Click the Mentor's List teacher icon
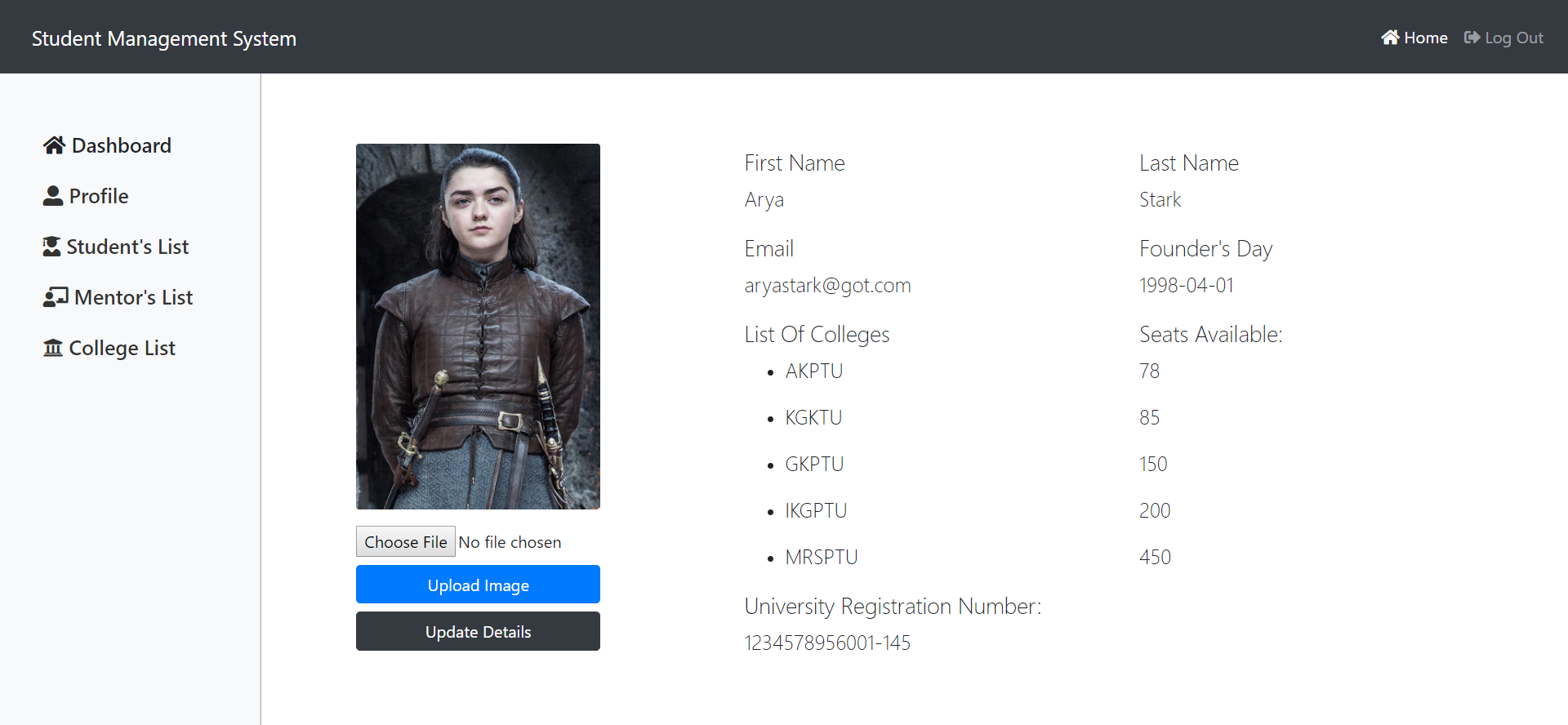 point(56,297)
